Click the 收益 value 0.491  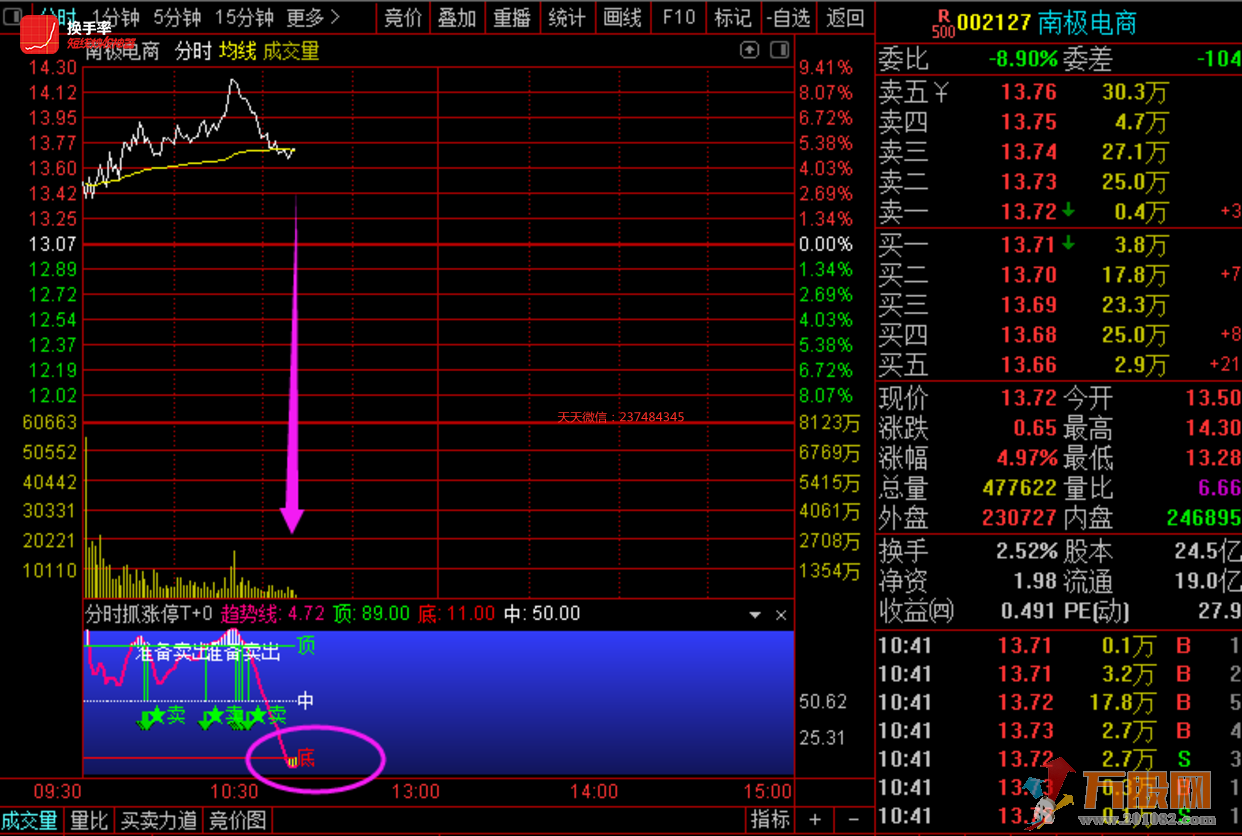tap(1029, 611)
